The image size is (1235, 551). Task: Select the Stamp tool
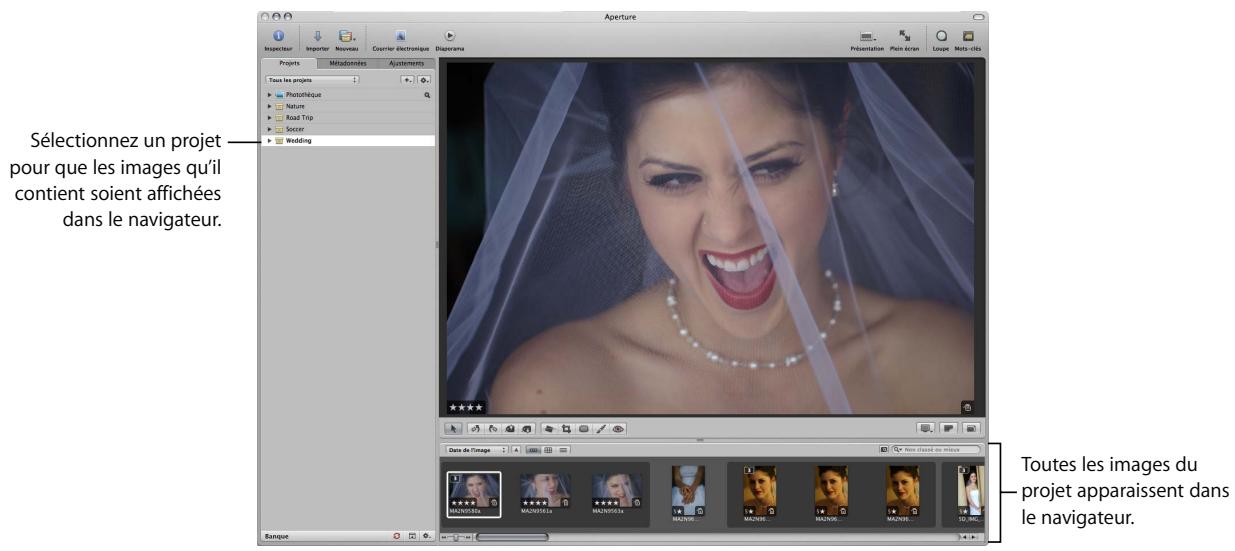pyautogui.click(x=526, y=428)
